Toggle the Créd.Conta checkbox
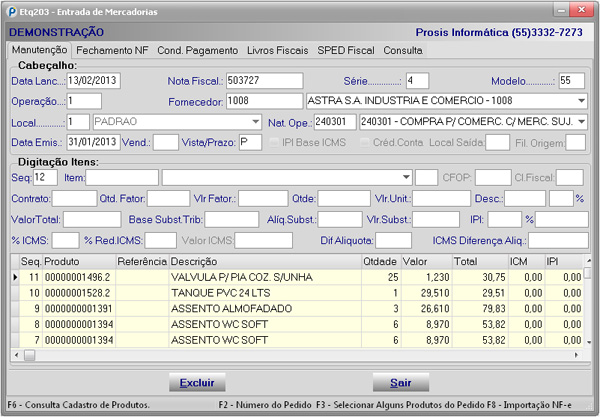Viewport: 600px width, 417px height. pyautogui.click(x=365, y=142)
